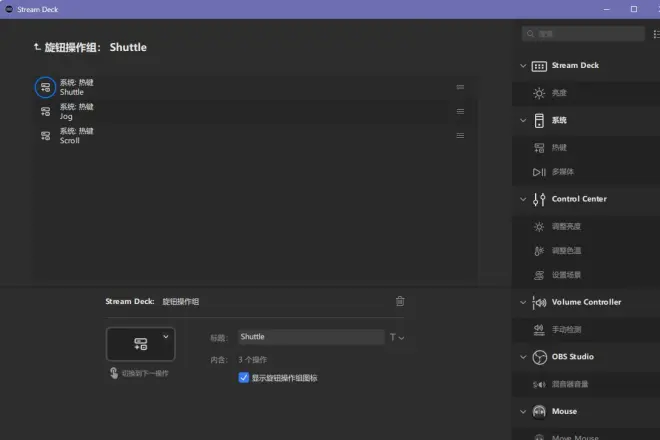Collapse the Volume Controller category

(523, 302)
